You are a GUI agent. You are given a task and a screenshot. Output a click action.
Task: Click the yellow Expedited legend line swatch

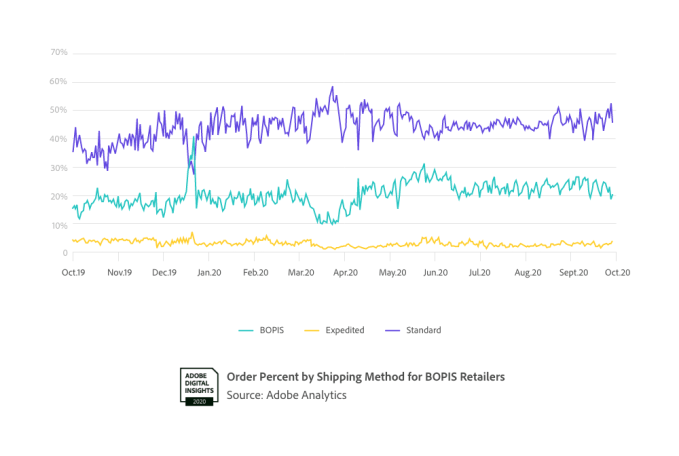tap(312, 329)
